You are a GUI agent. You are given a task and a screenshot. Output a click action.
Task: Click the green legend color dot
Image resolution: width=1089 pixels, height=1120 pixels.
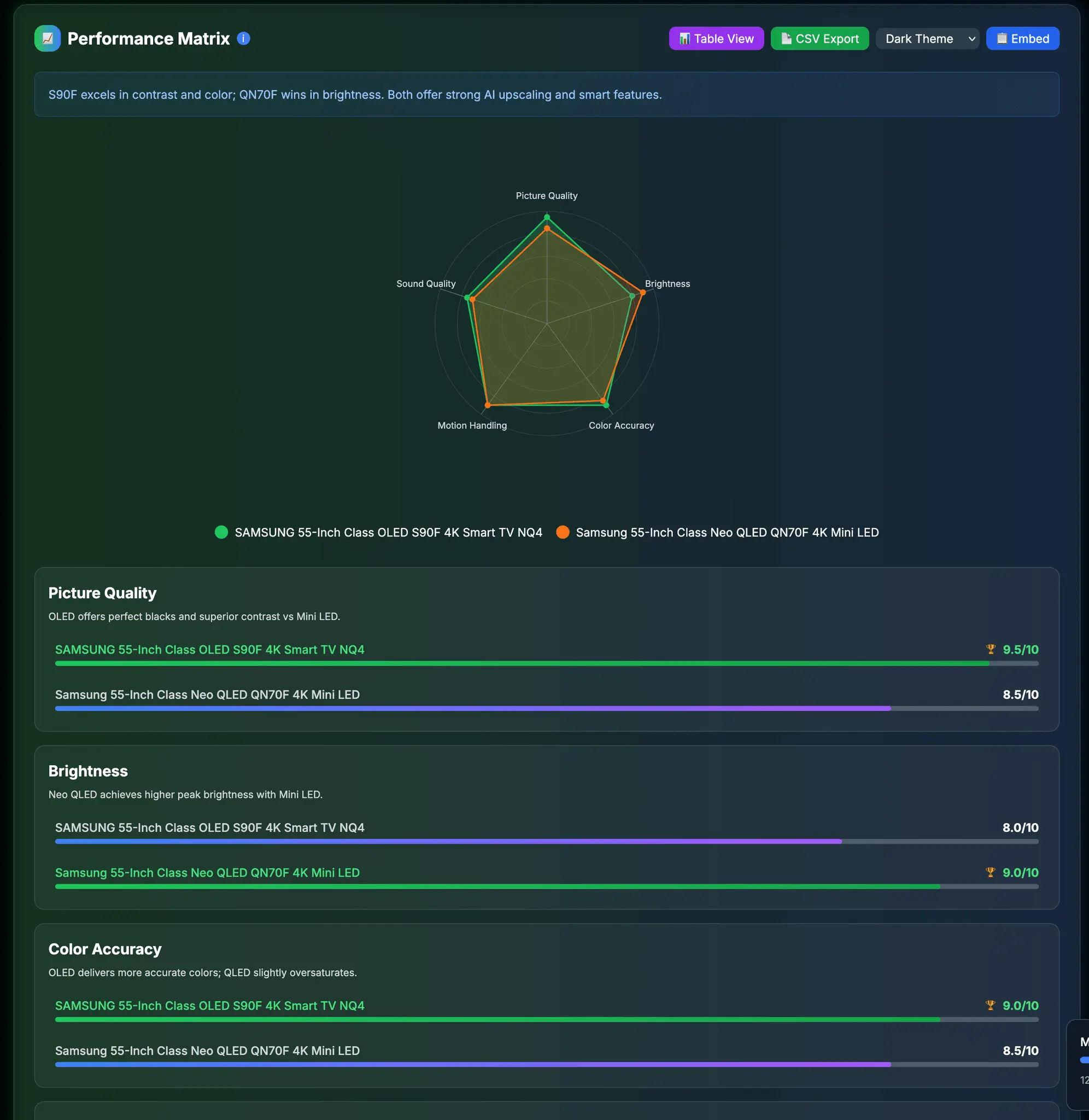click(221, 533)
